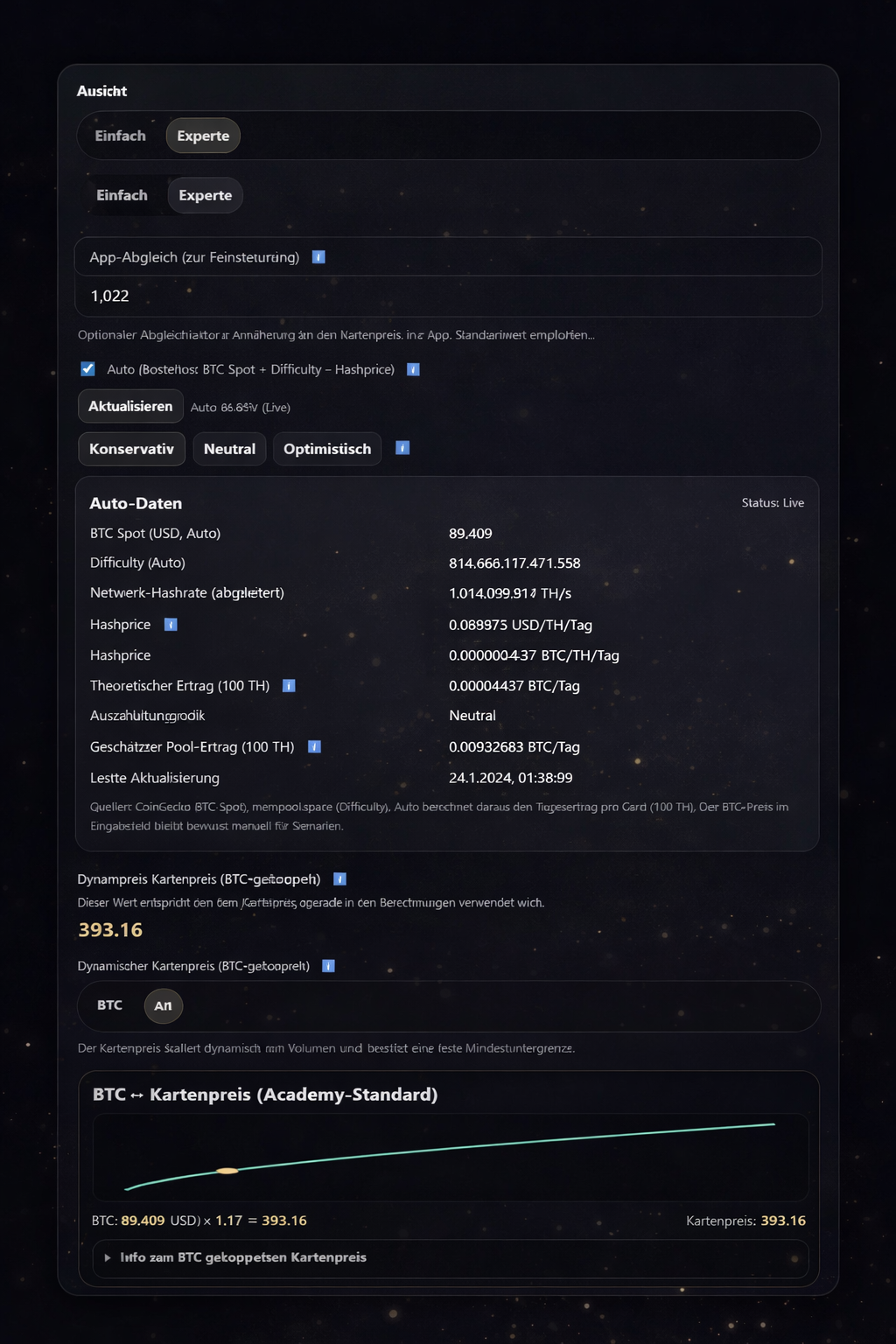Click the yellow marker on the Kartenpreis curve
The height and width of the screenshot is (1344, 896).
coord(227,1171)
